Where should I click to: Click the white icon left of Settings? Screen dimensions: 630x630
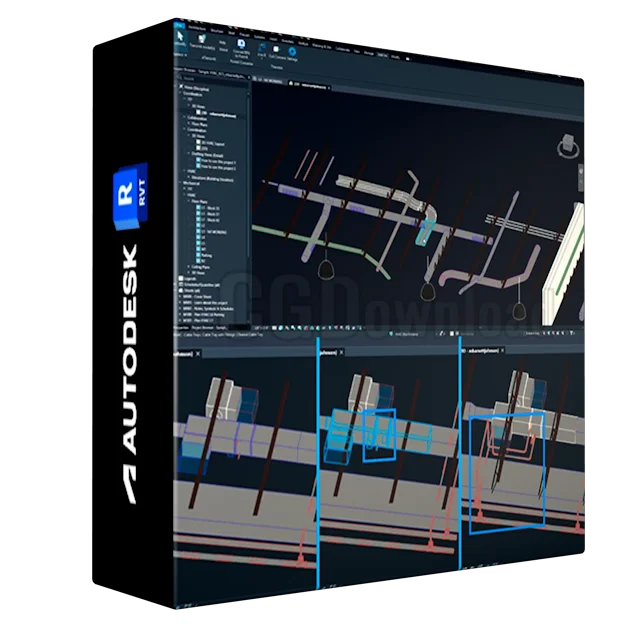point(276,49)
